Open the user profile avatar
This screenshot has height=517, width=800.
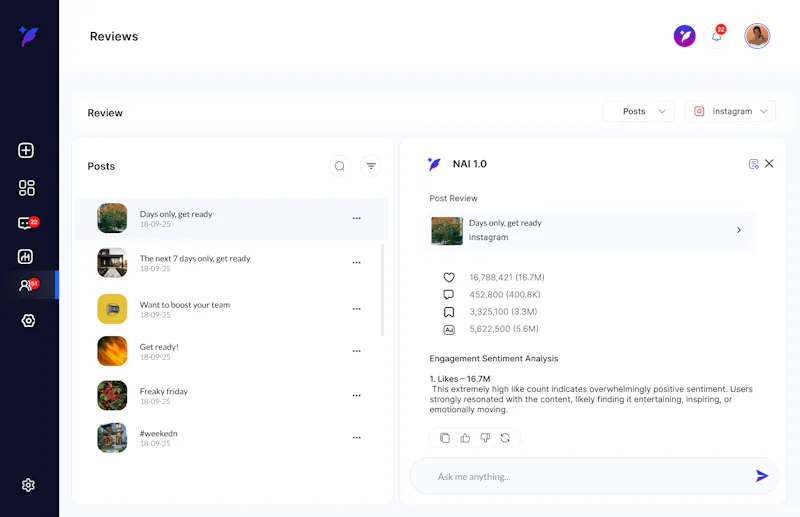point(757,36)
